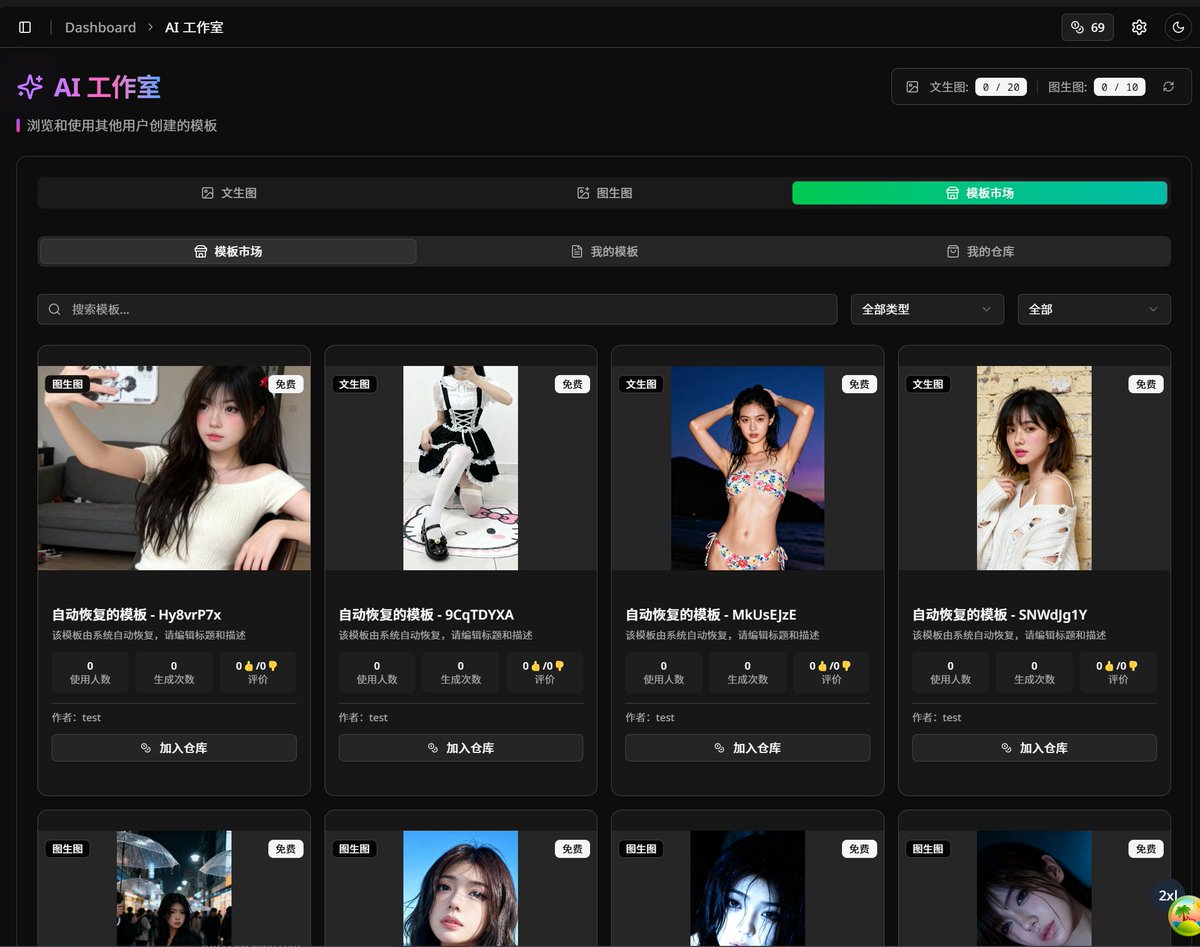Open the 我的模板 sub-tab
The height and width of the screenshot is (947, 1200).
click(604, 251)
